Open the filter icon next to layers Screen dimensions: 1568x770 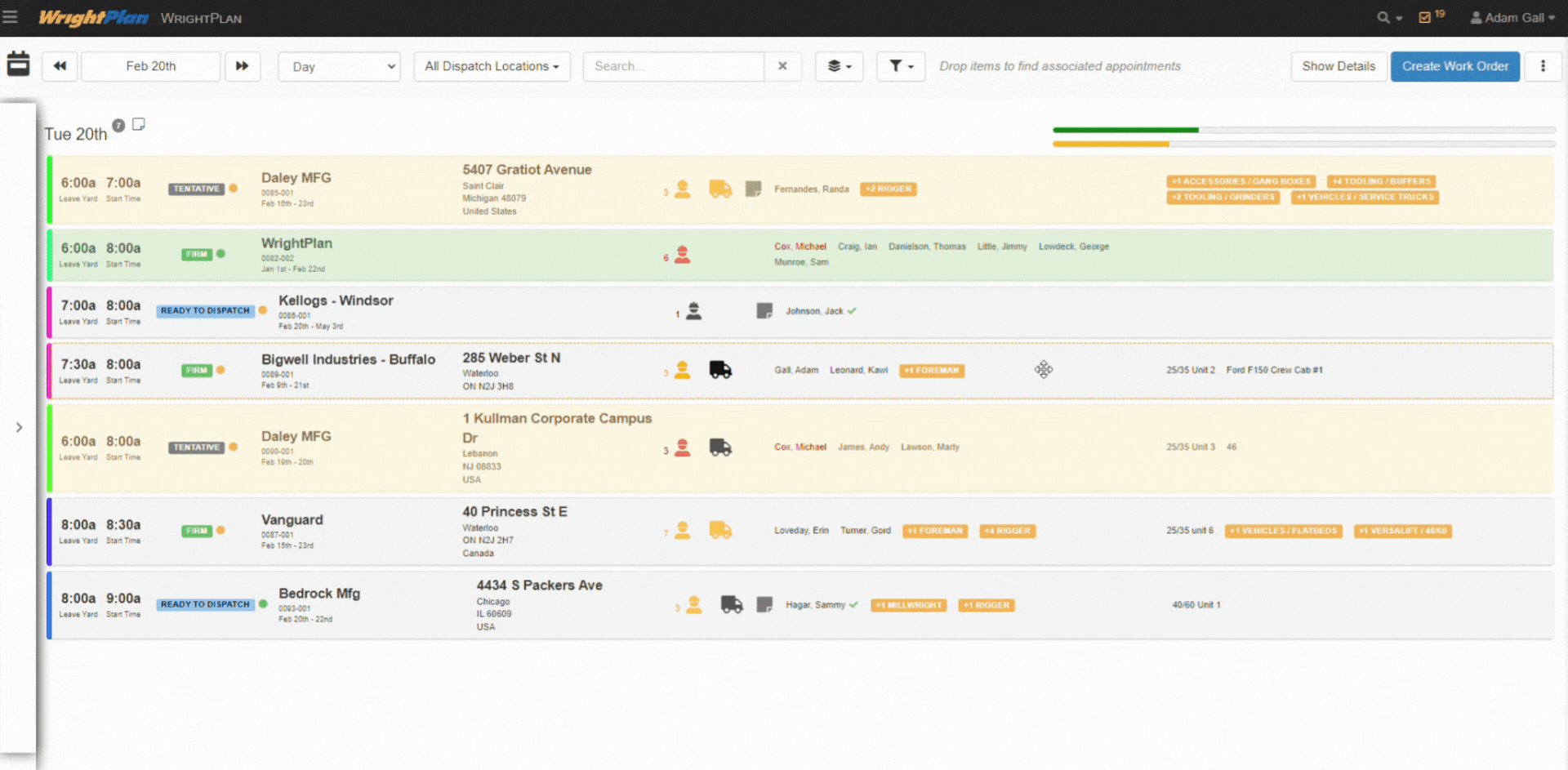click(x=900, y=66)
